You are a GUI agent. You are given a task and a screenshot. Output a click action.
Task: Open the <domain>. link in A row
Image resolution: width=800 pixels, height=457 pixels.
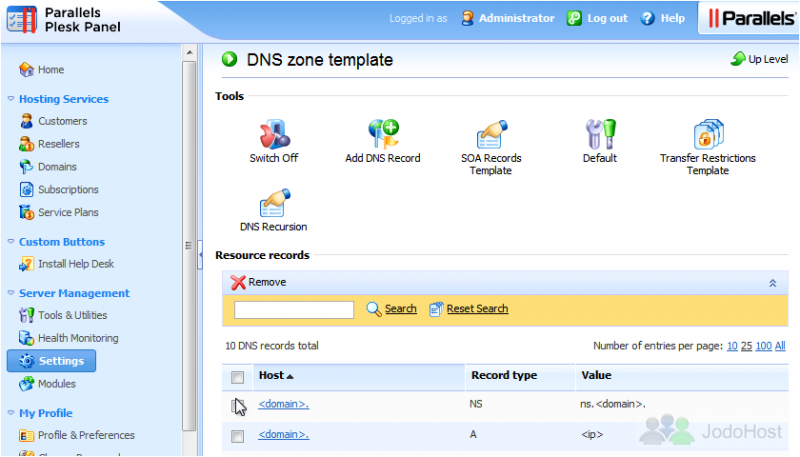[x=284, y=435]
